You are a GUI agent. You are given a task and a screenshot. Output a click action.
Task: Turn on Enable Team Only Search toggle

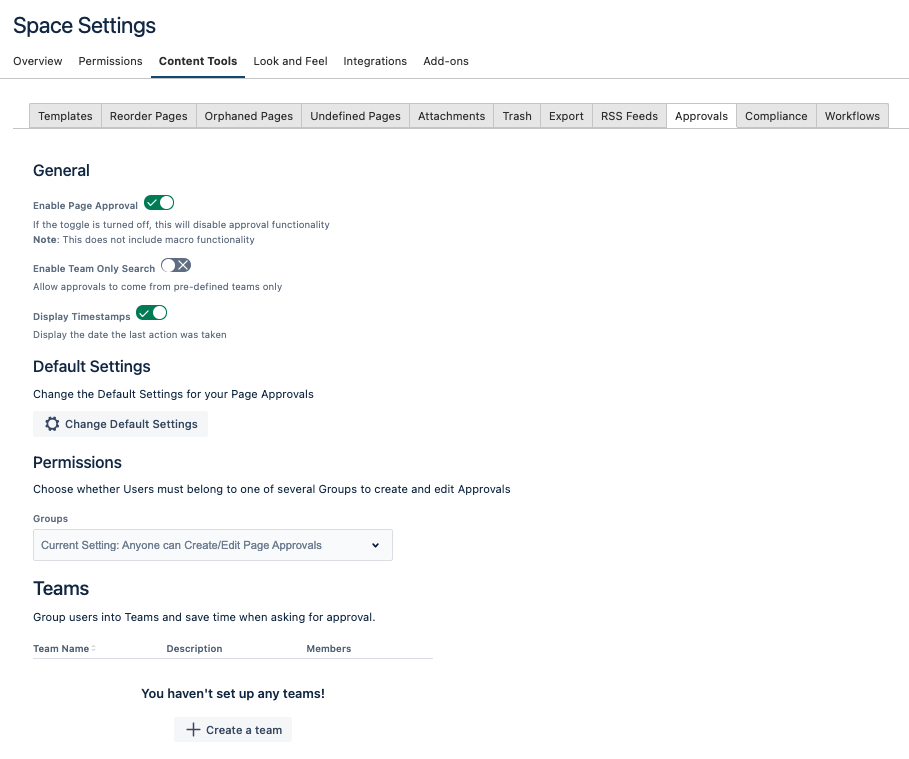176,266
